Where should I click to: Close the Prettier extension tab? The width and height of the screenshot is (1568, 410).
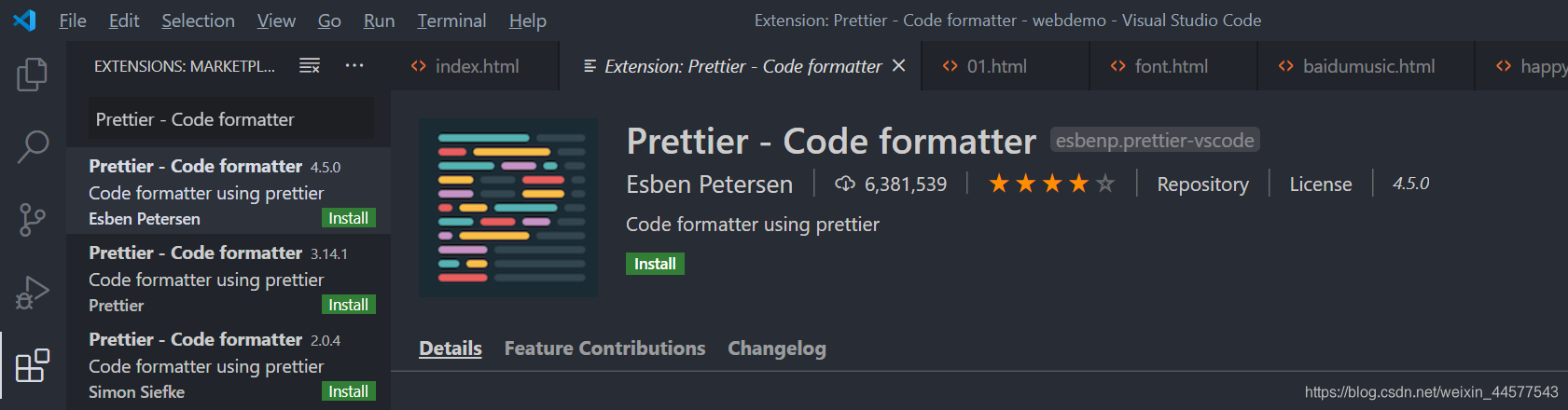[899, 65]
